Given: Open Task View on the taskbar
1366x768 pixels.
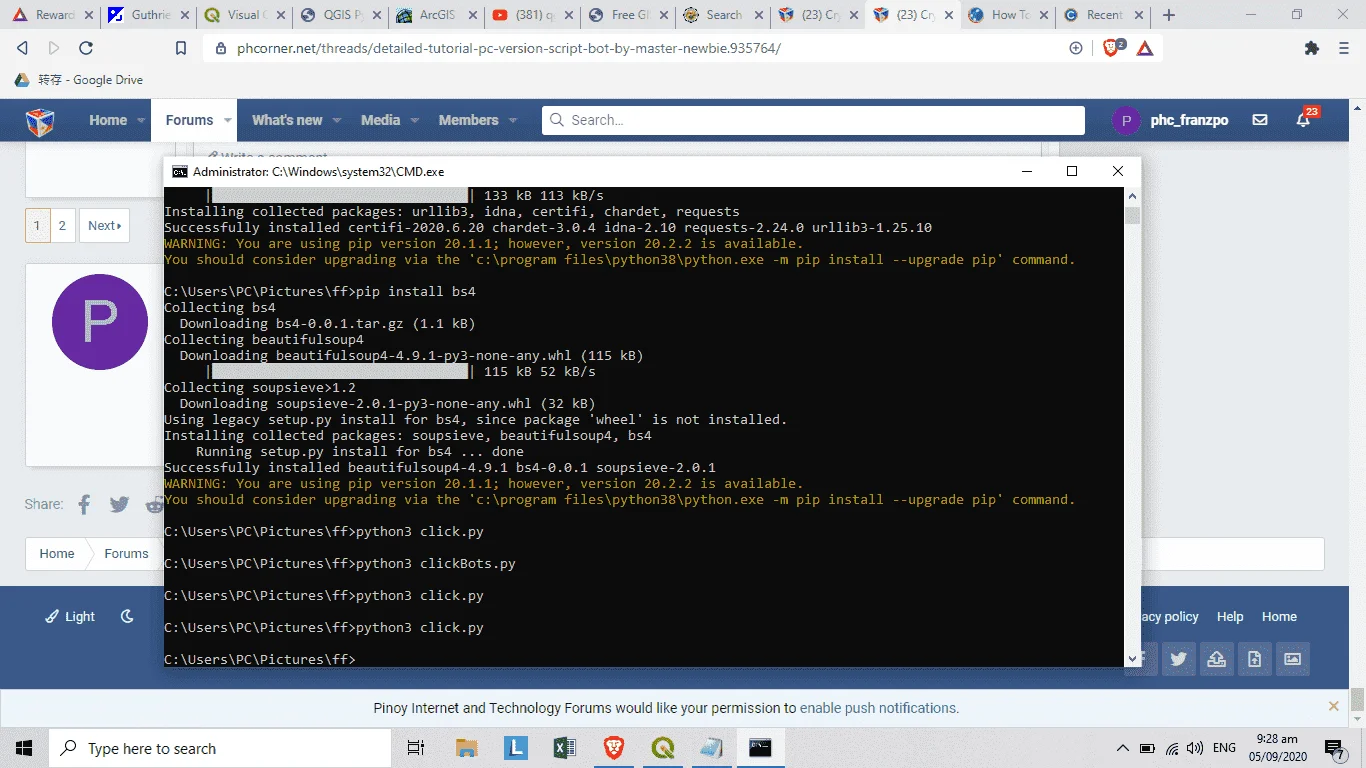Looking at the screenshot, I should tap(416, 748).
